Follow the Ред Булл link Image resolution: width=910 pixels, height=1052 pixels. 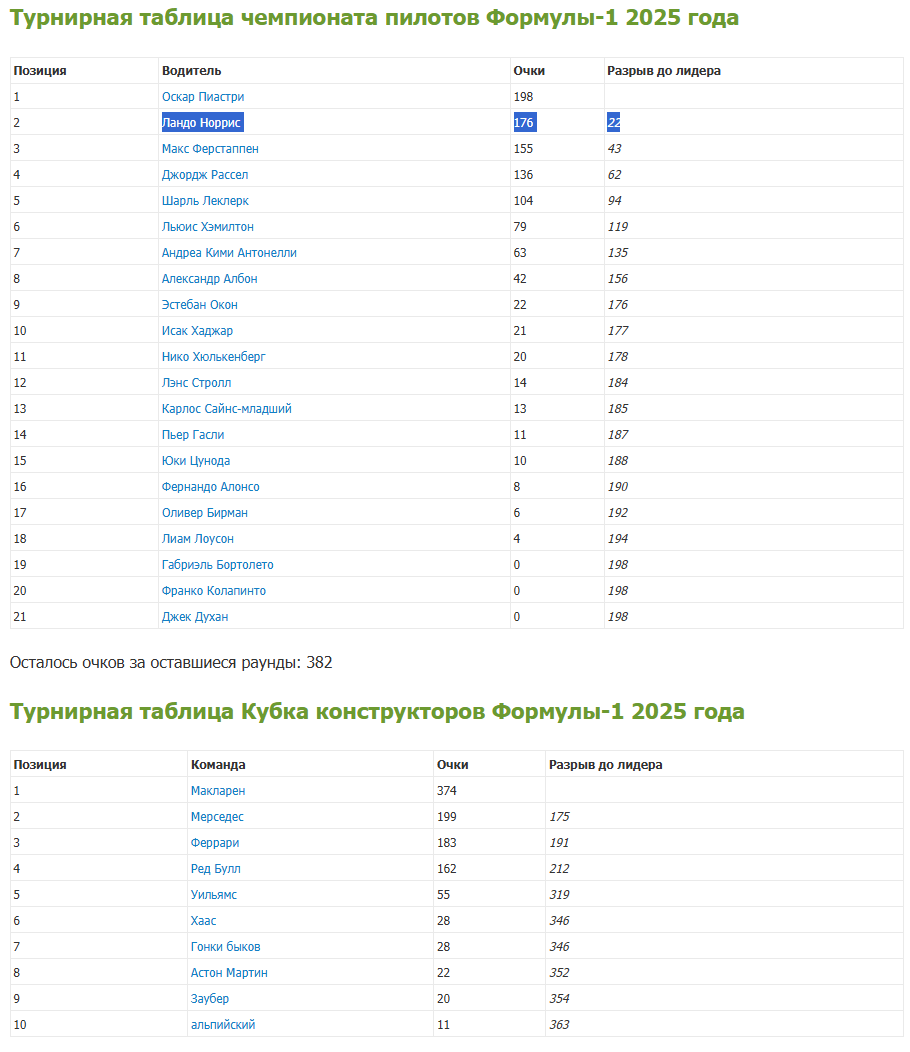coord(215,869)
